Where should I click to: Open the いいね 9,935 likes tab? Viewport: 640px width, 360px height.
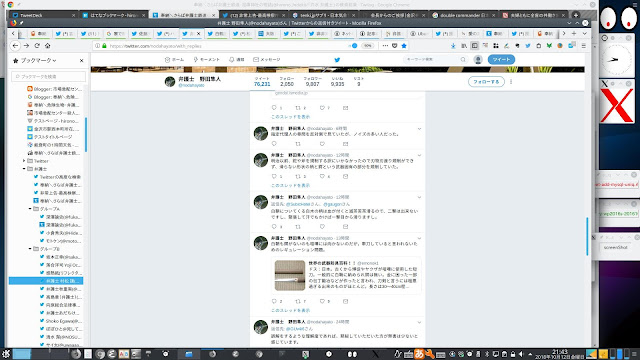click(x=338, y=81)
